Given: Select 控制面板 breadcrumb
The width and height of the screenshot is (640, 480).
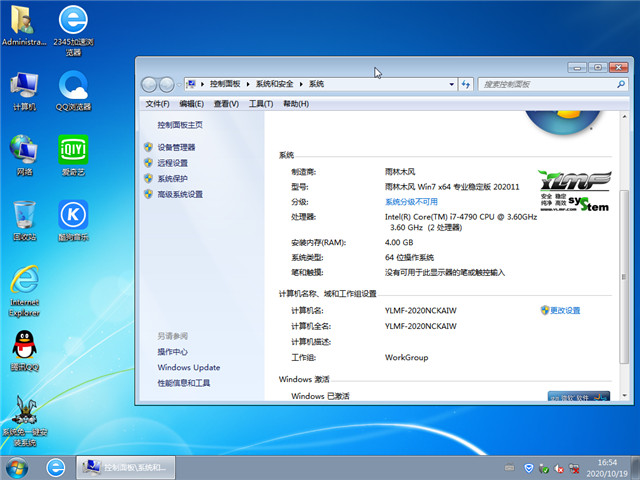Looking at the screenshot, I should (x=225, y=84).
